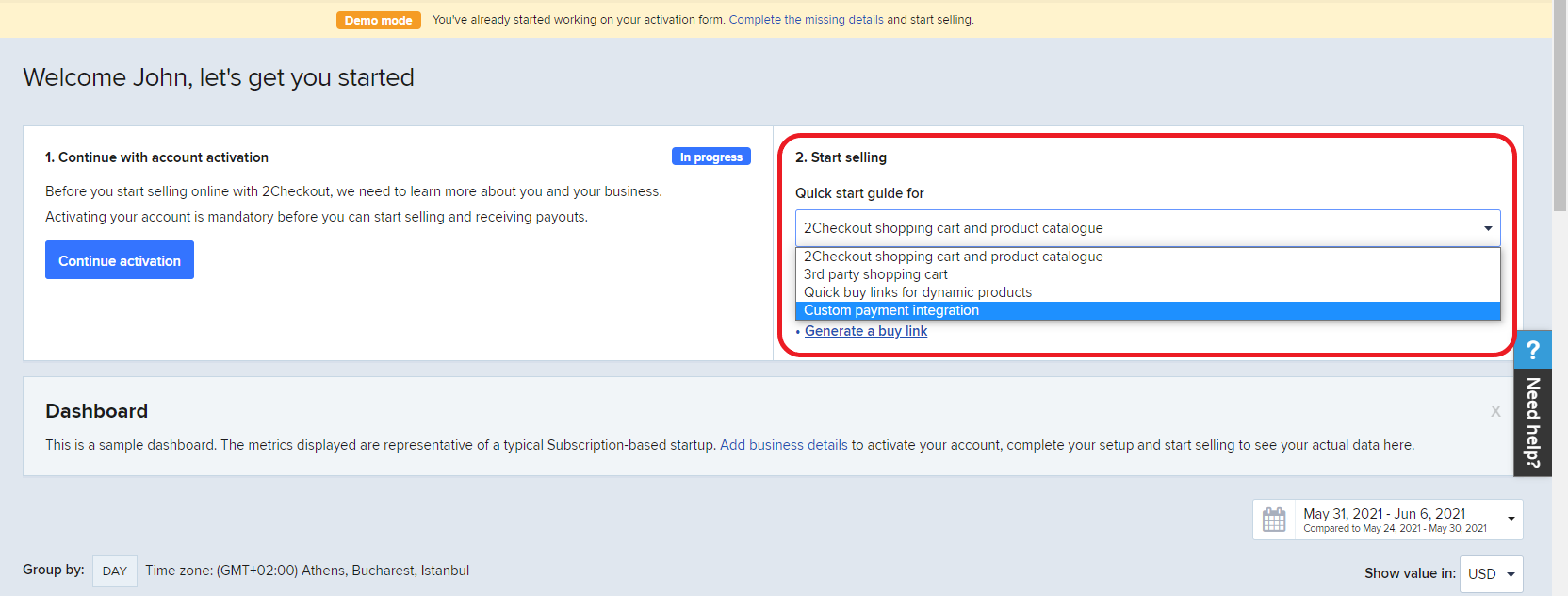Follow the 'Generate a buy link' link
Viewport: 1568px width, 596px height.
(866, 331)
